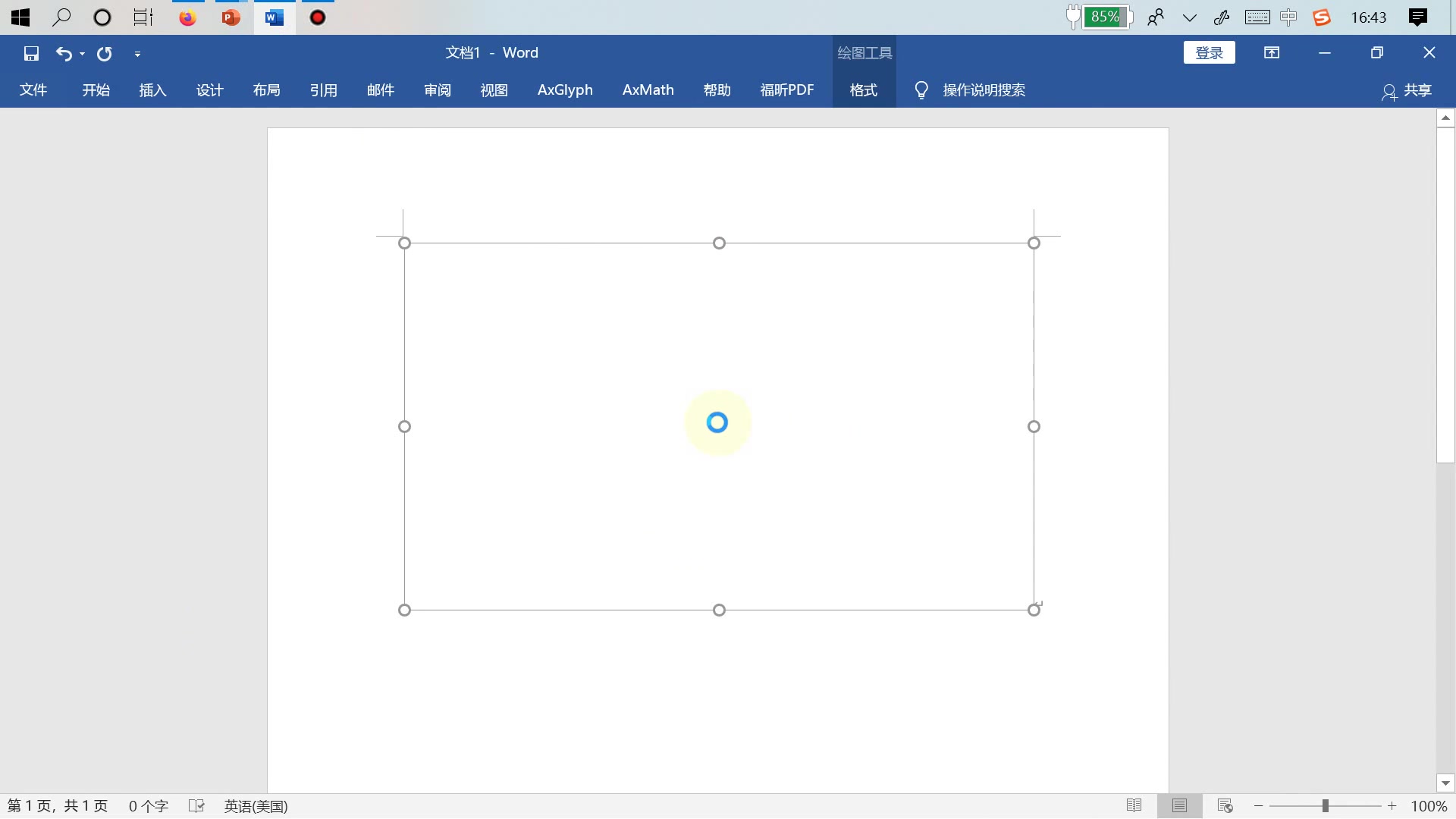
Task: Click the zoom out minus button
Action: (x=1259, y=806)
